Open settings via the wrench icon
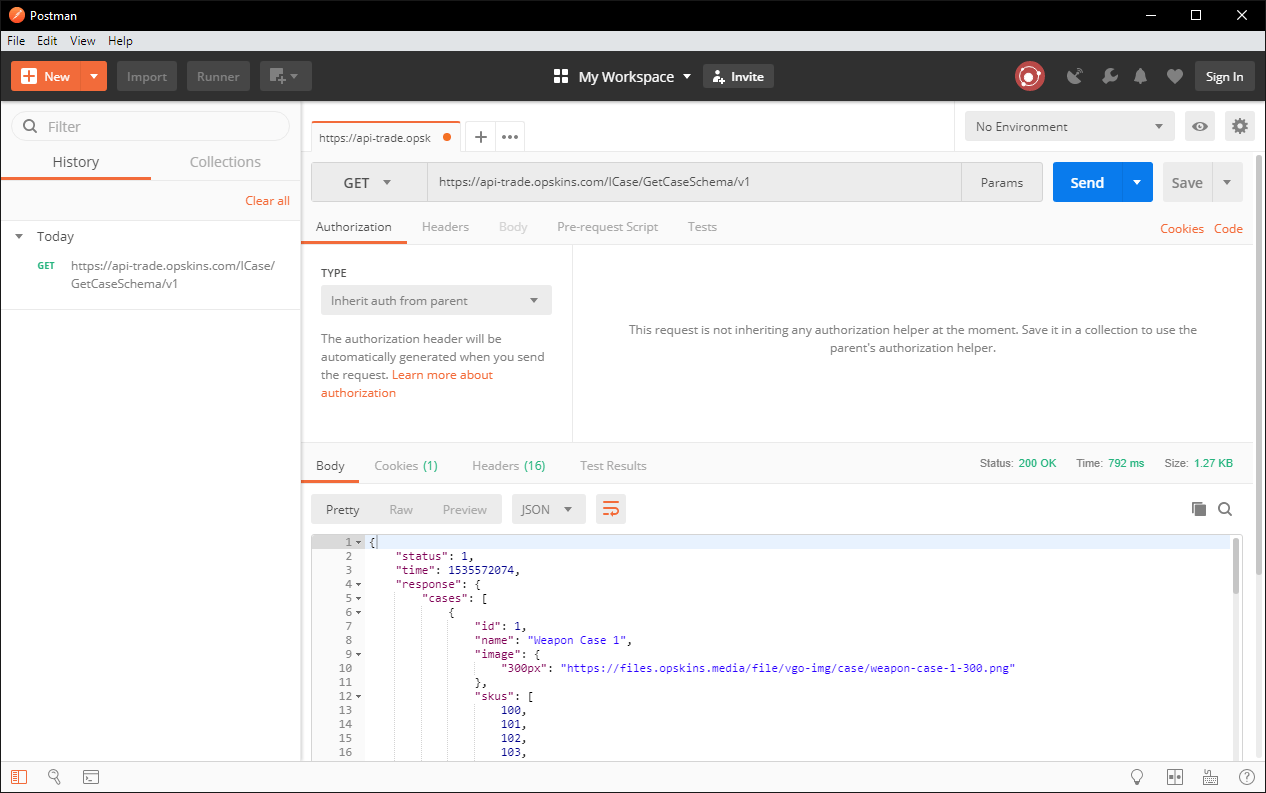The width and height of the screenshot is (1266, 793). point(1109,76)
